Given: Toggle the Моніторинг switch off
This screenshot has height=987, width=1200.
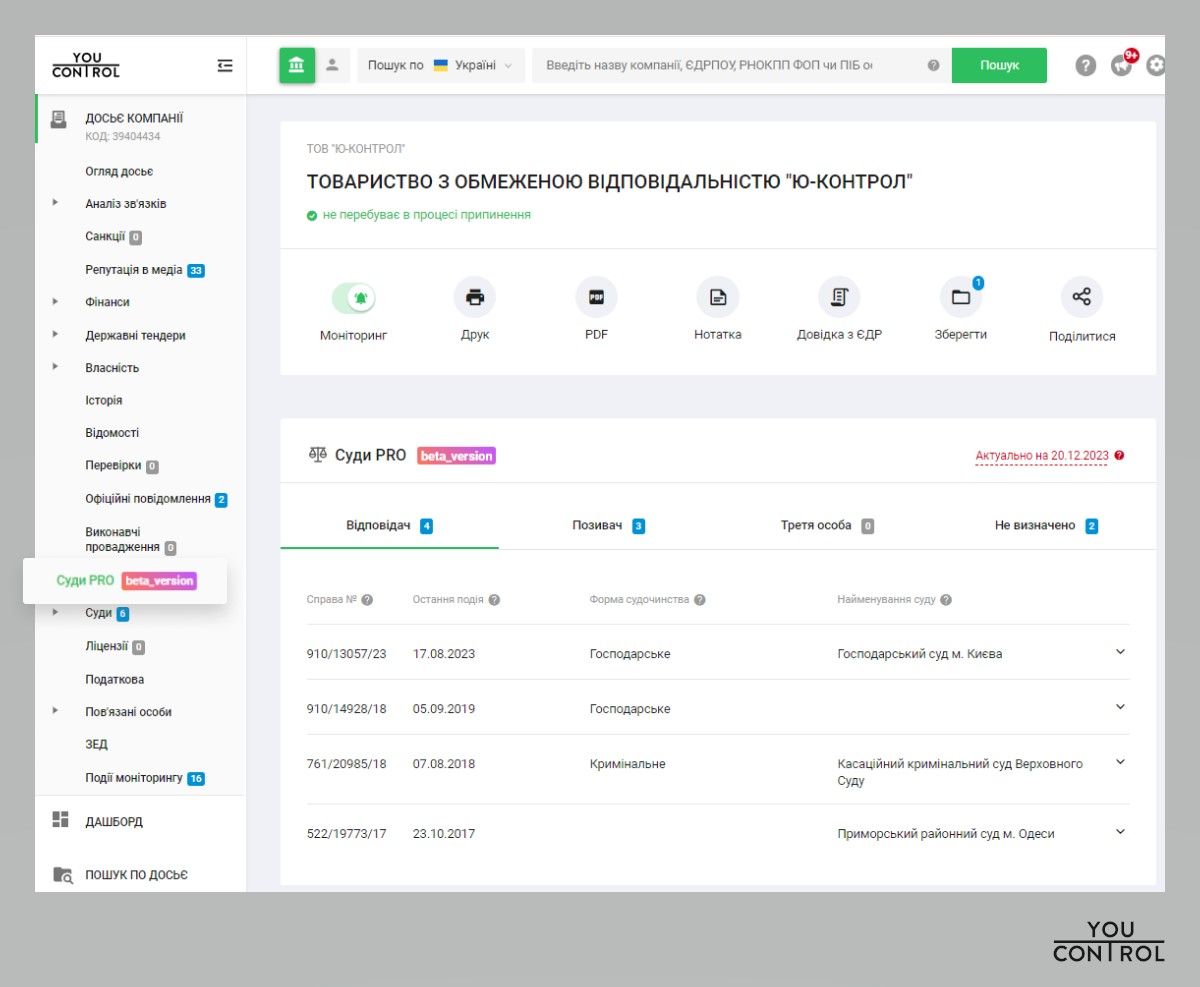Looking at the screenshot, I should [353, 297].
